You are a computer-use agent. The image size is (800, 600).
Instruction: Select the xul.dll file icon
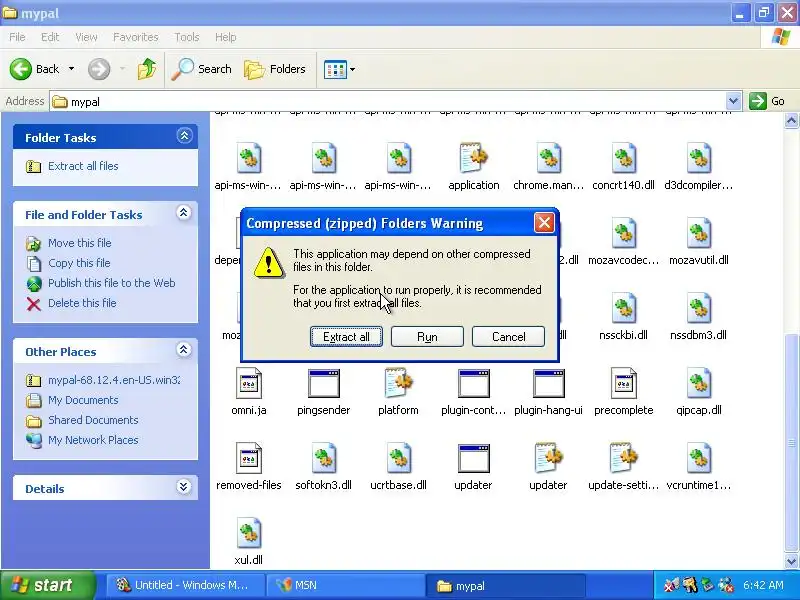(x=248, y=533)
